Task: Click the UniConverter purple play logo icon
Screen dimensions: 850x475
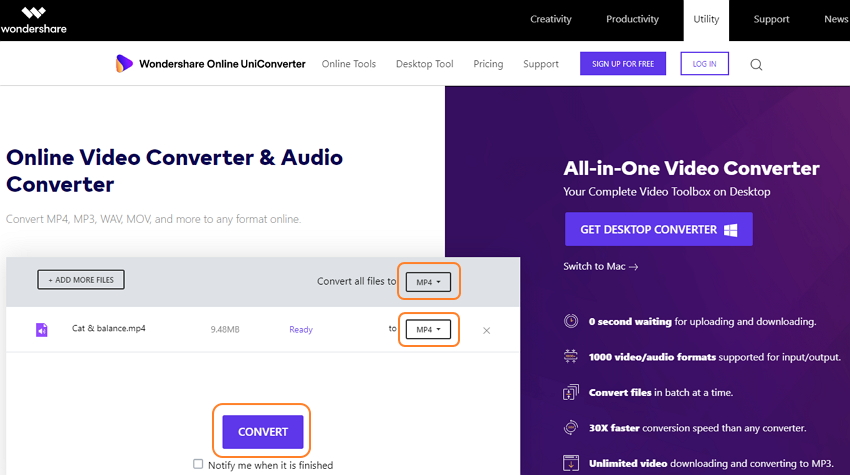Action: [124, 63]
